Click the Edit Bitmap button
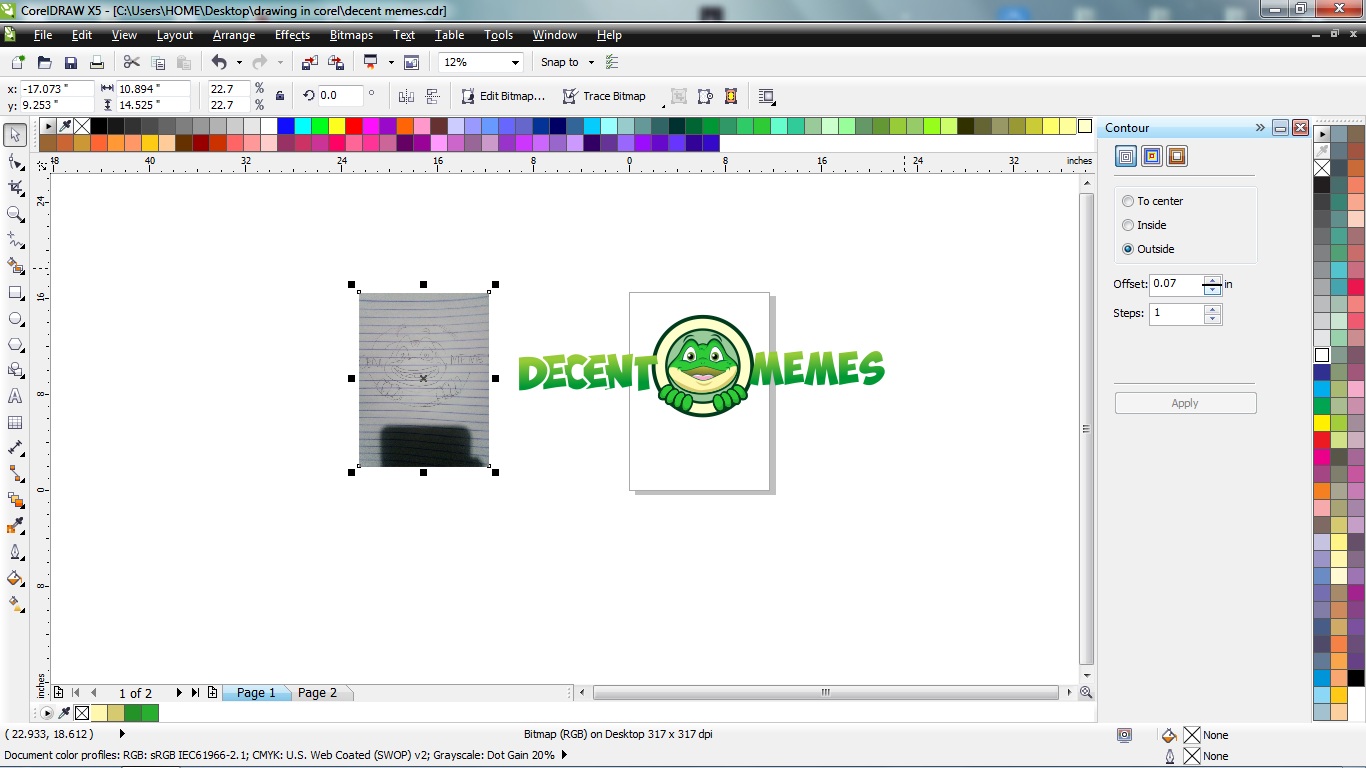This screenshot has height=768, width=1366. coord(503,96)
